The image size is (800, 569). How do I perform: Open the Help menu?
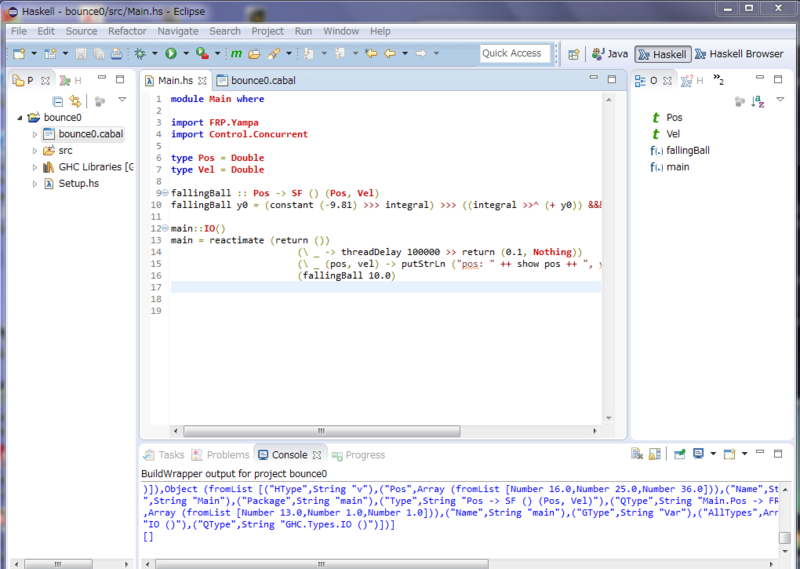tap(380, 31)
